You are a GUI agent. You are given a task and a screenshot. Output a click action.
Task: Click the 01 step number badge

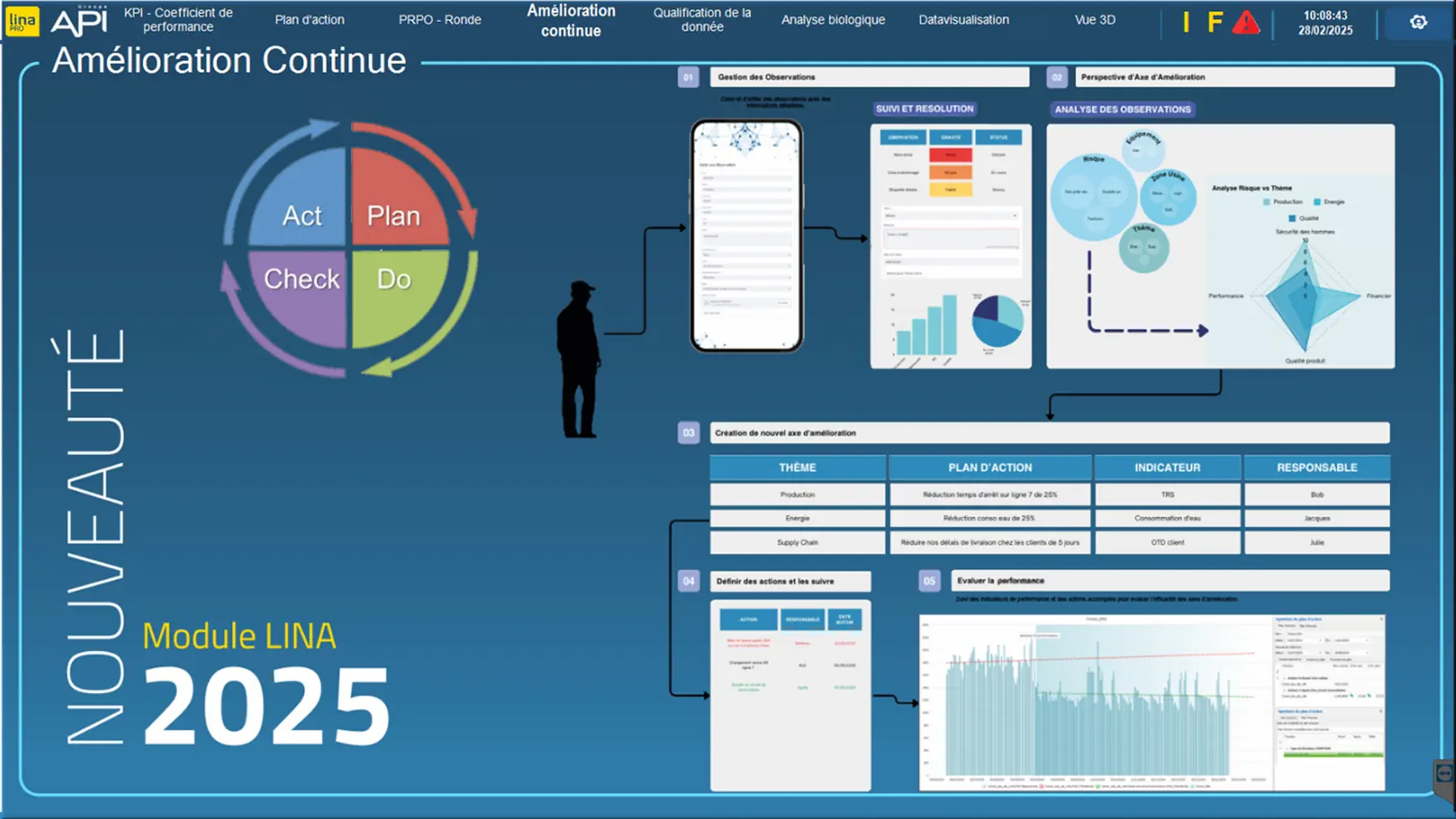[x=688, y=77]
